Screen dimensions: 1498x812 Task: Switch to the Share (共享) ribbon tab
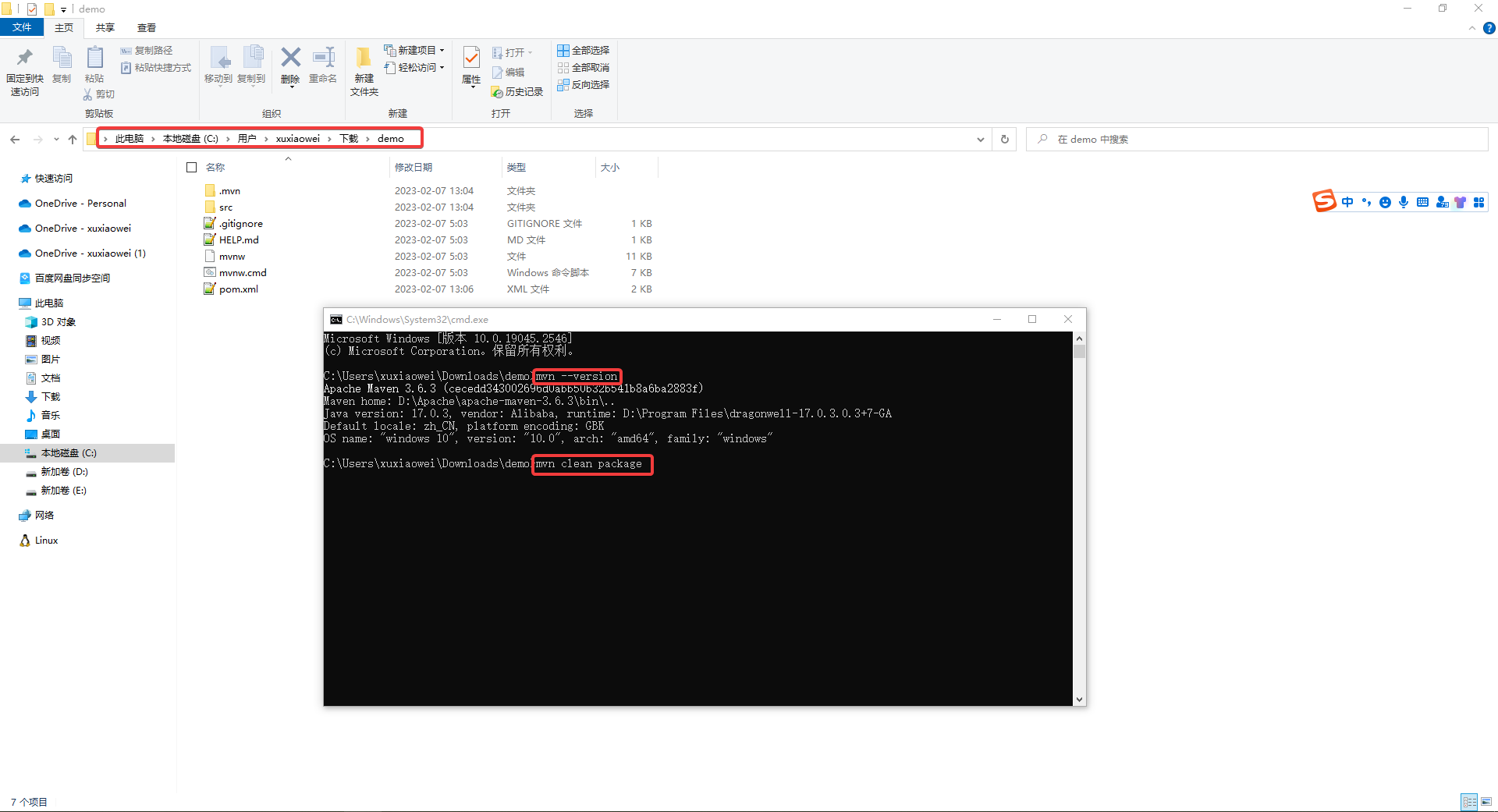(105, 28)
